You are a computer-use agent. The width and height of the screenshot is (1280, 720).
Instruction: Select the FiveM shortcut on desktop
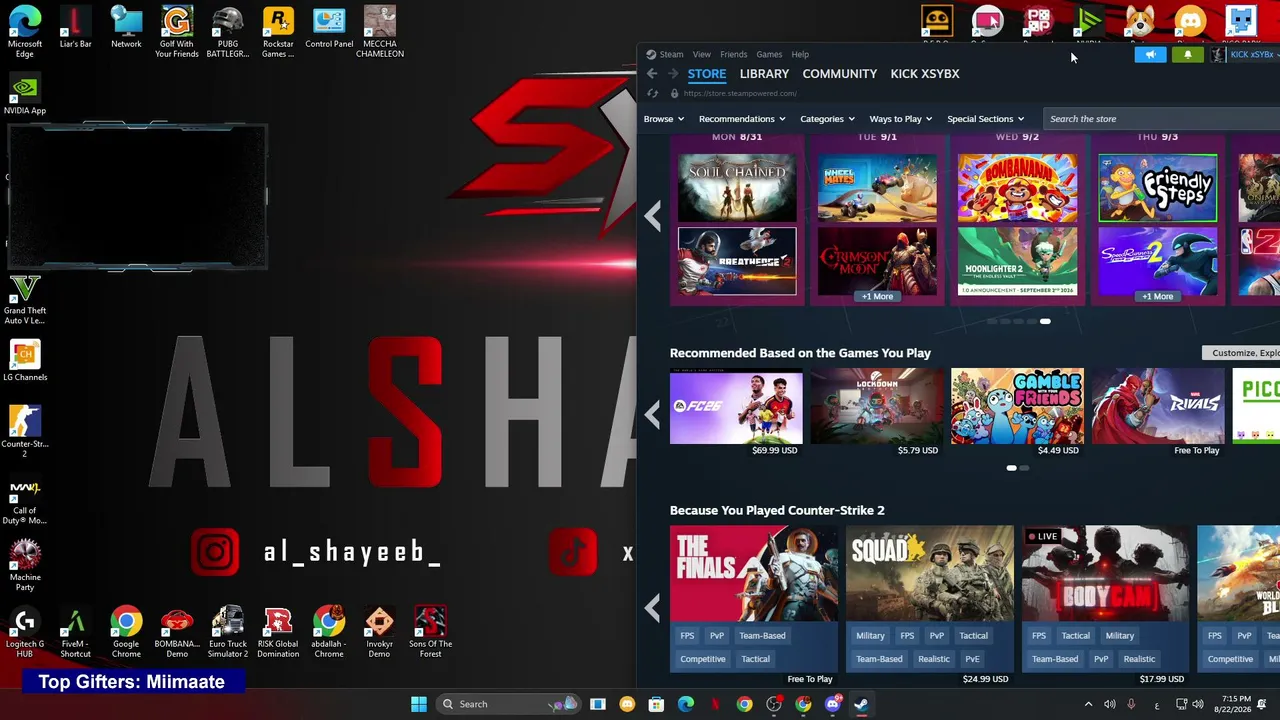click(x=75, y=633)
